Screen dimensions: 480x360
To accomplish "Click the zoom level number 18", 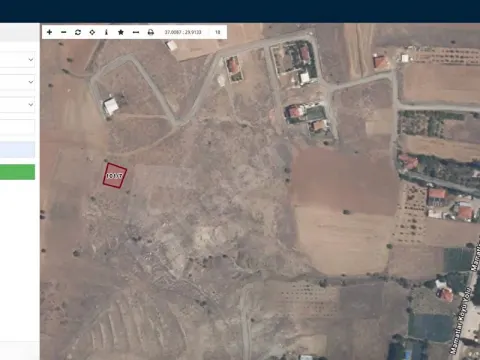I will click(218, 32).
